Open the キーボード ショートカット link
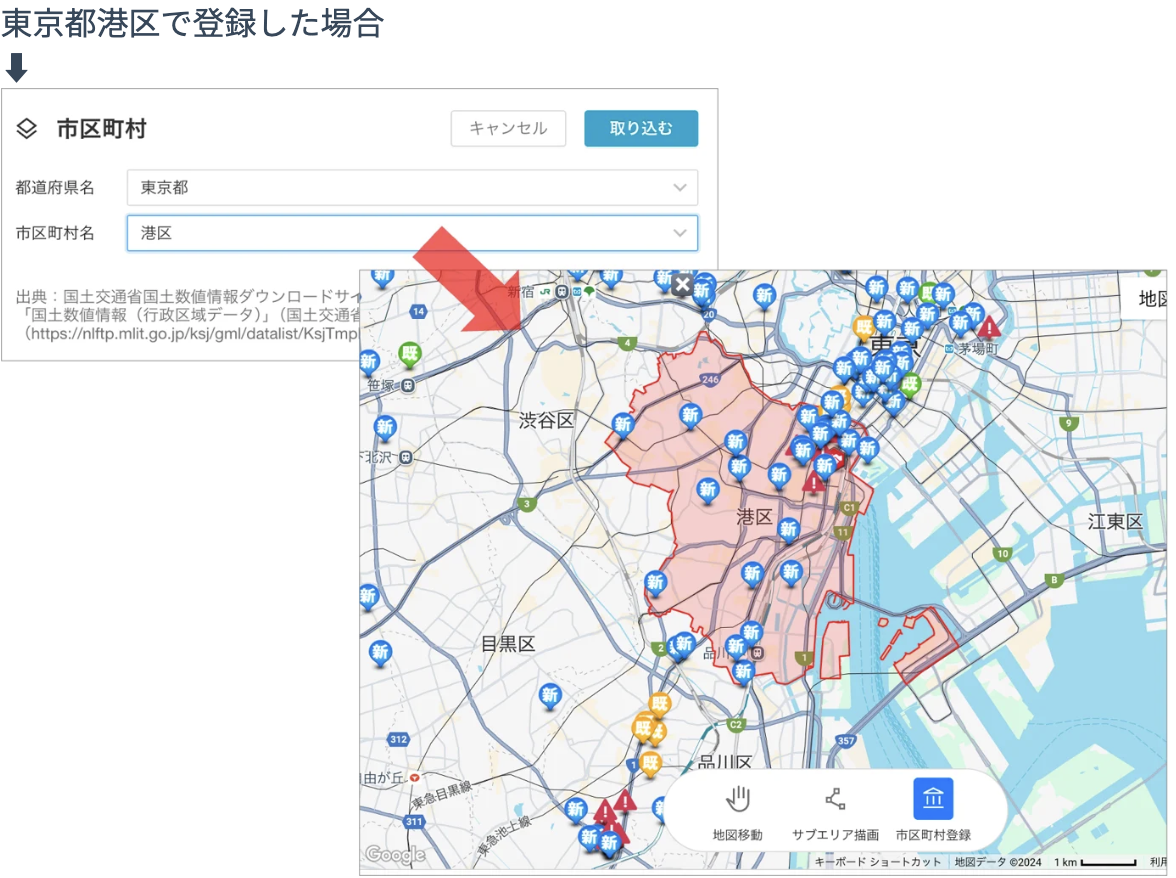Viewport: 1176px width, 878px height. [878, 862]
